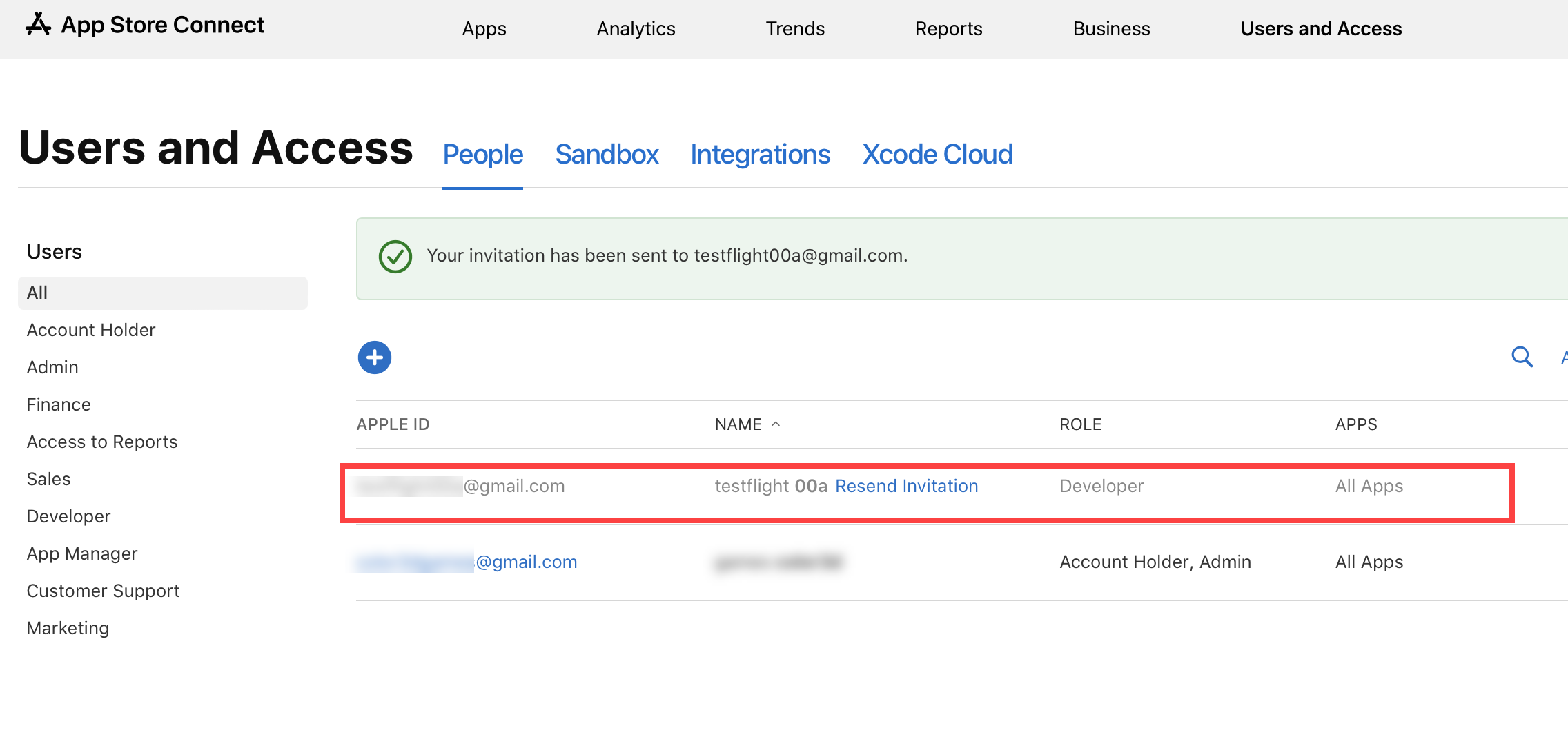Open the Sandbox tab
This screenshot has height=755, width=1568.
coord(607,155)
